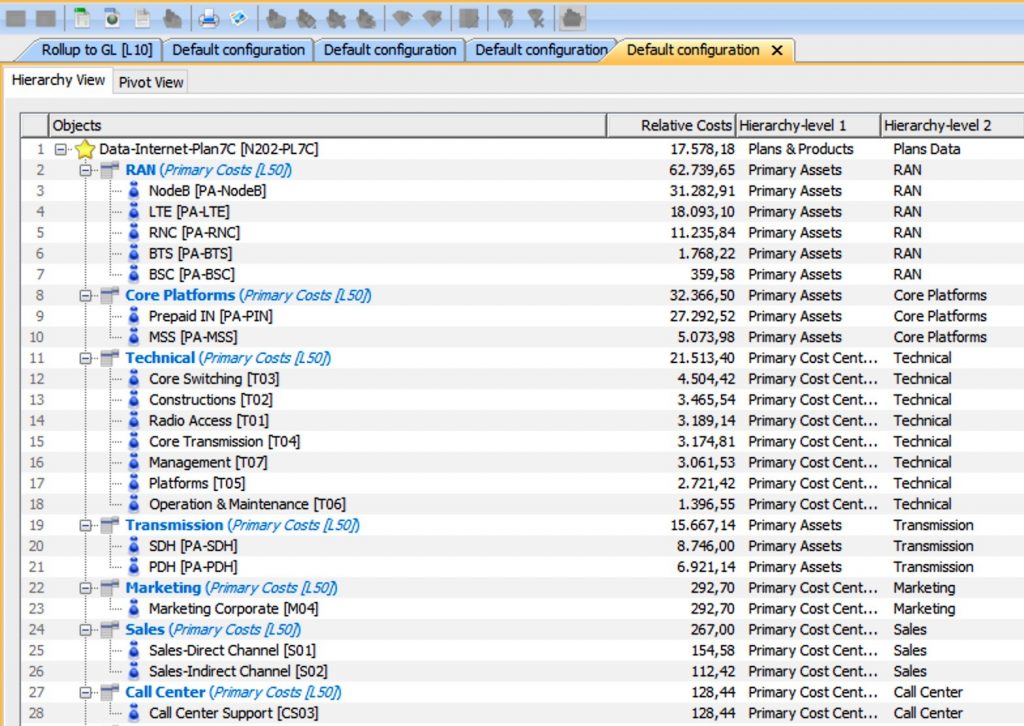This screenshot has width=1024, height=726.
Task: Switch to the Pivot View tab
Action: pyautogui.click(x=151, y=82)
